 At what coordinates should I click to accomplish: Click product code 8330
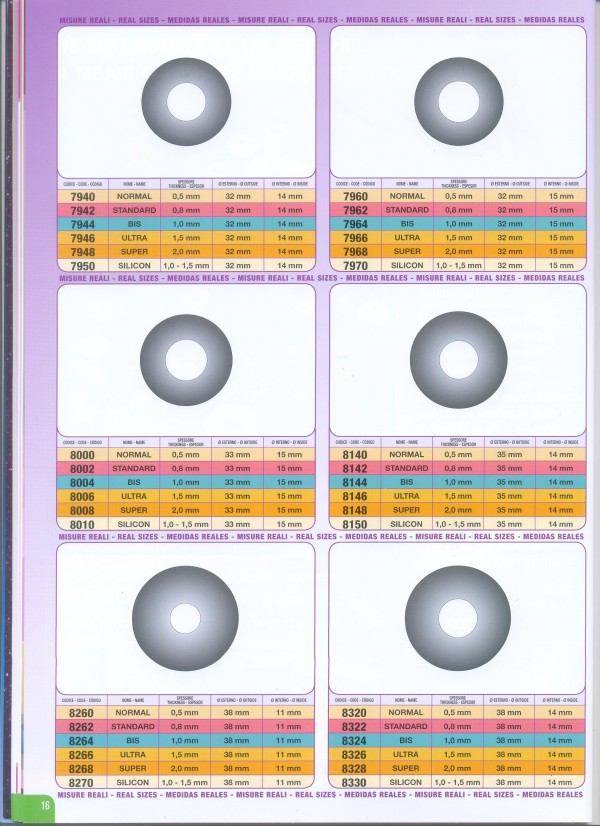[x=354, y=783]
